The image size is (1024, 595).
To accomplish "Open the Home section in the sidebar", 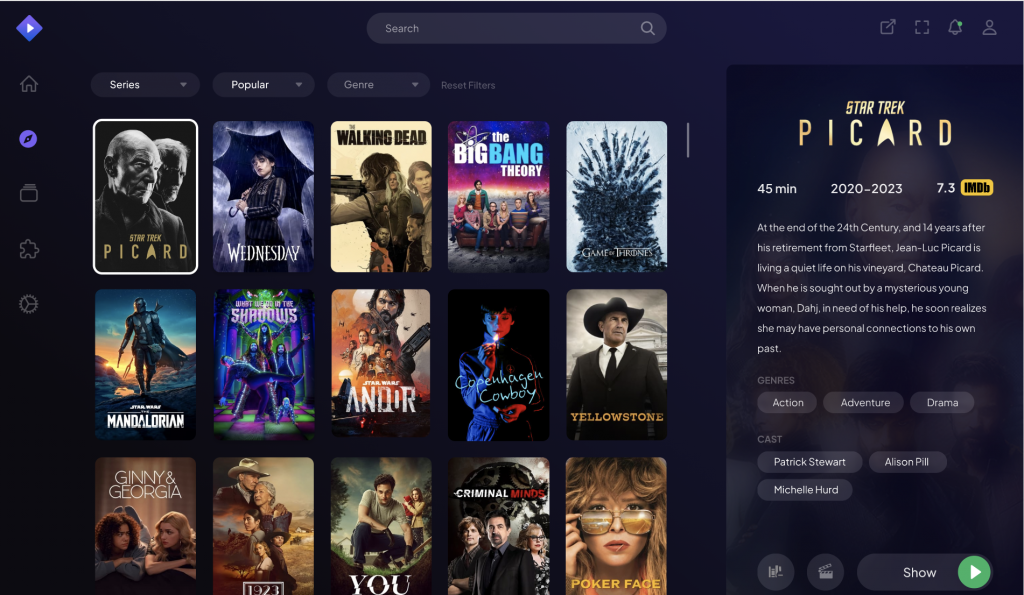I will tap(29, 84).
